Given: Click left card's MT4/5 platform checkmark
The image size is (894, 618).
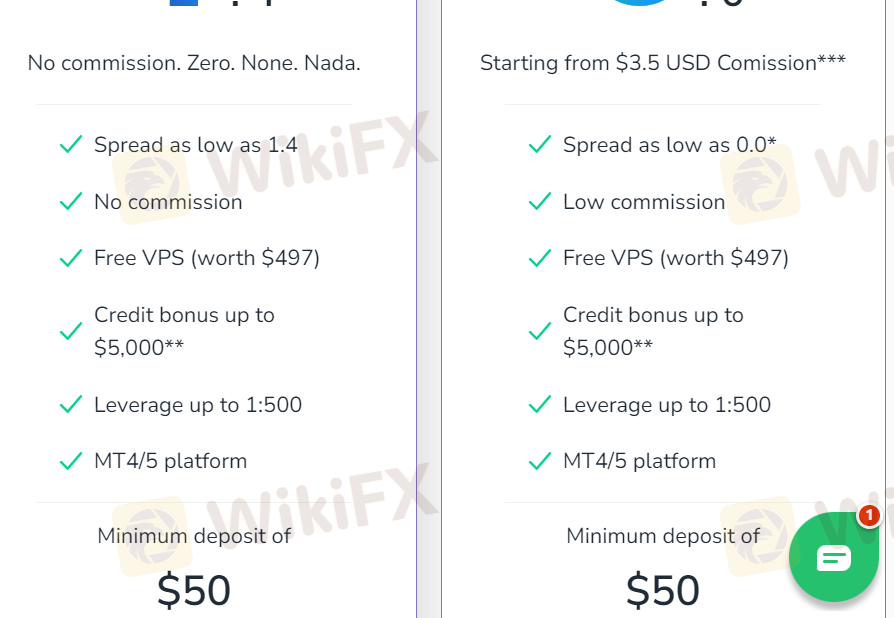Looking at the screenshot, I should click(71, 461).
